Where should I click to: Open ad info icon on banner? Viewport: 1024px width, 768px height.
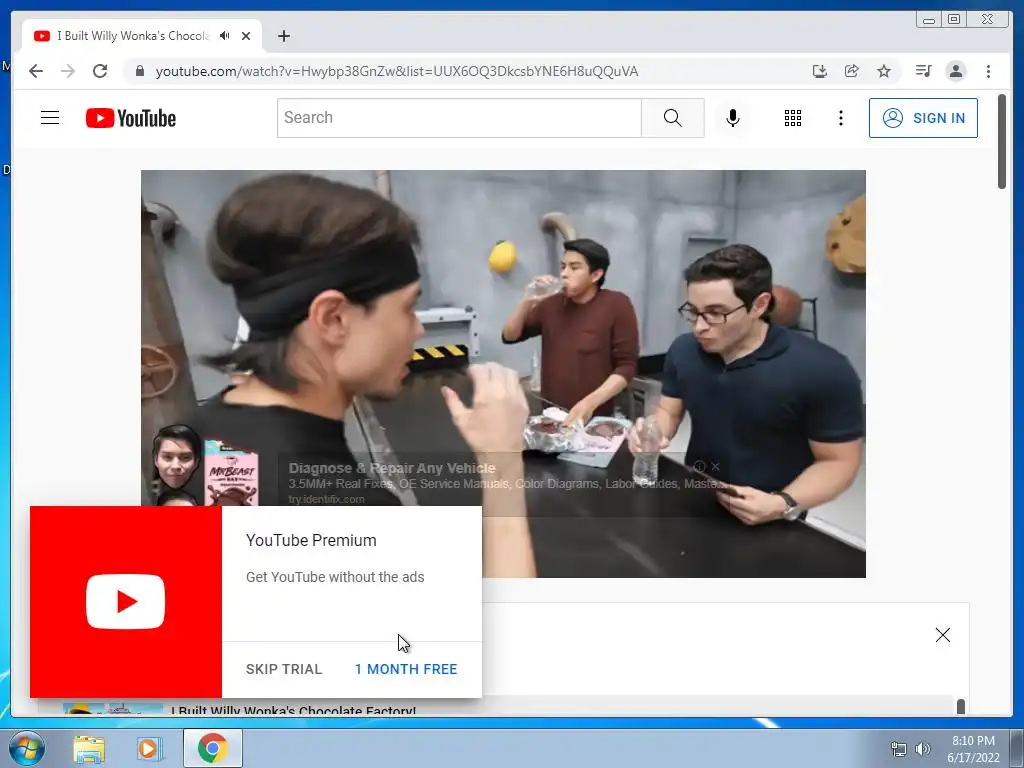coord(699,466)
